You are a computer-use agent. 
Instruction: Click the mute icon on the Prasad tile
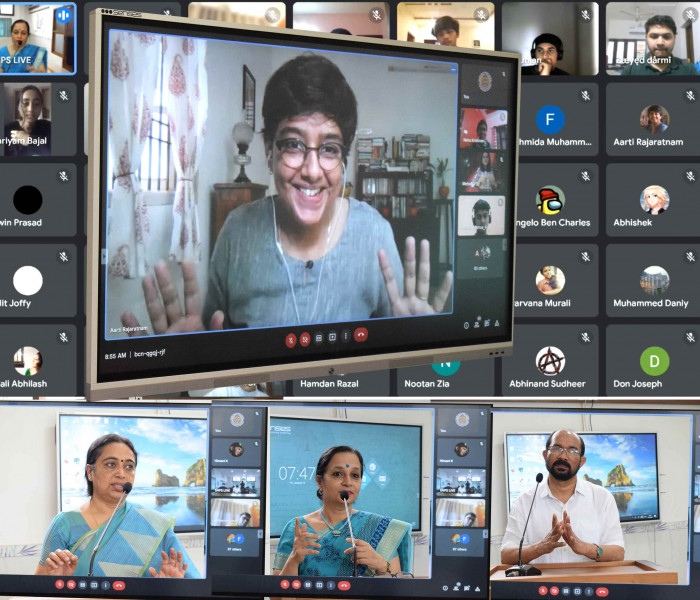[x=64, y=176]
